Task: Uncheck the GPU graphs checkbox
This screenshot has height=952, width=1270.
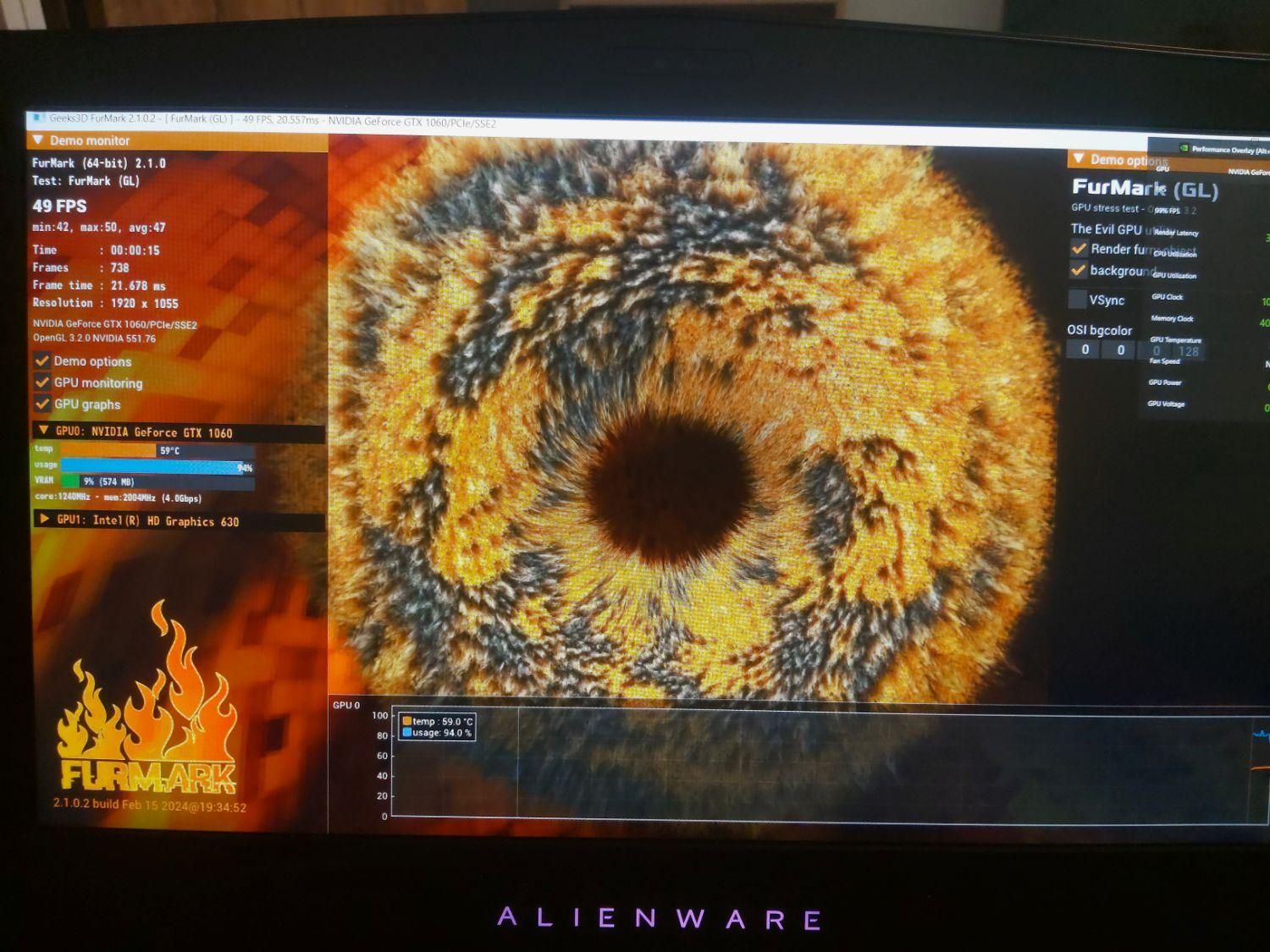Action: point(41,404)
